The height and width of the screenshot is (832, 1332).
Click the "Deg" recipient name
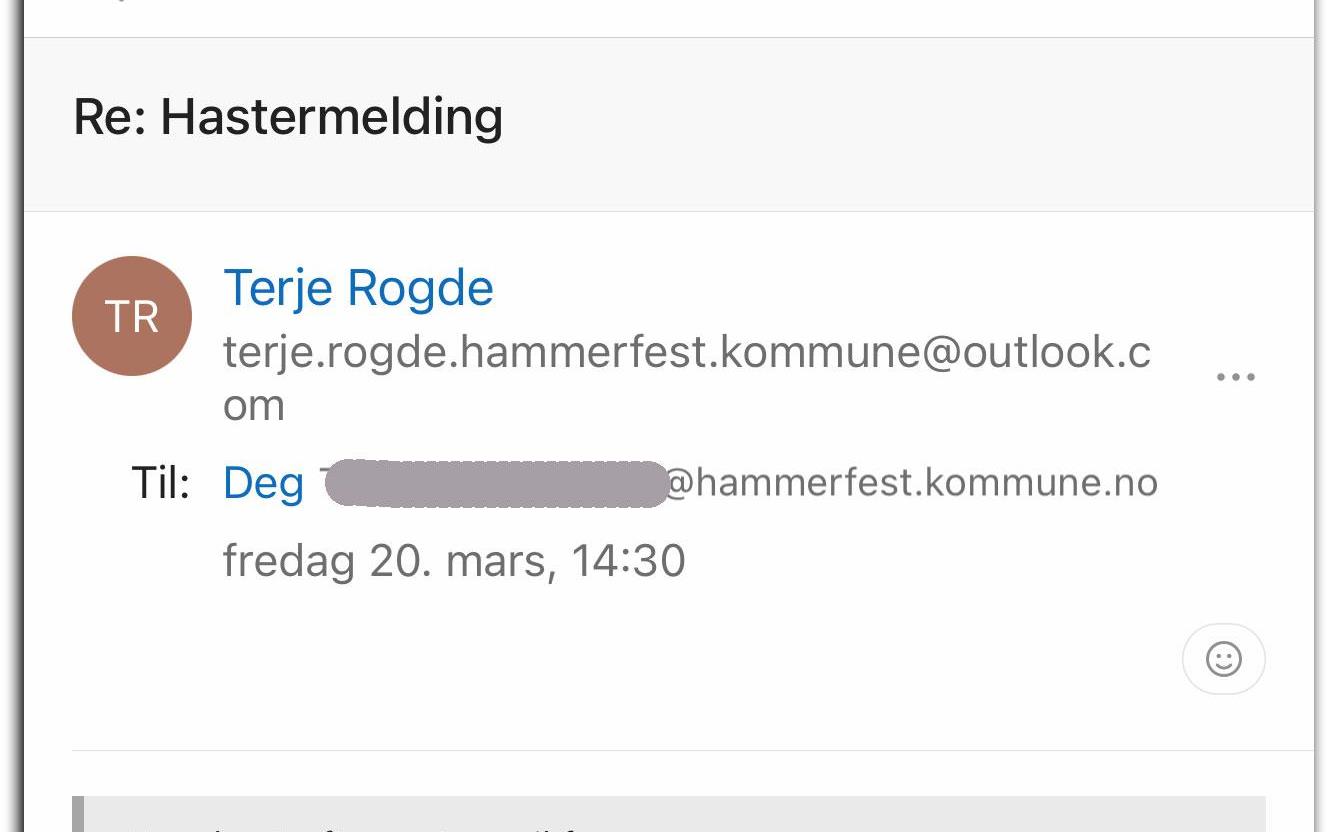click(x=263, y=484)
